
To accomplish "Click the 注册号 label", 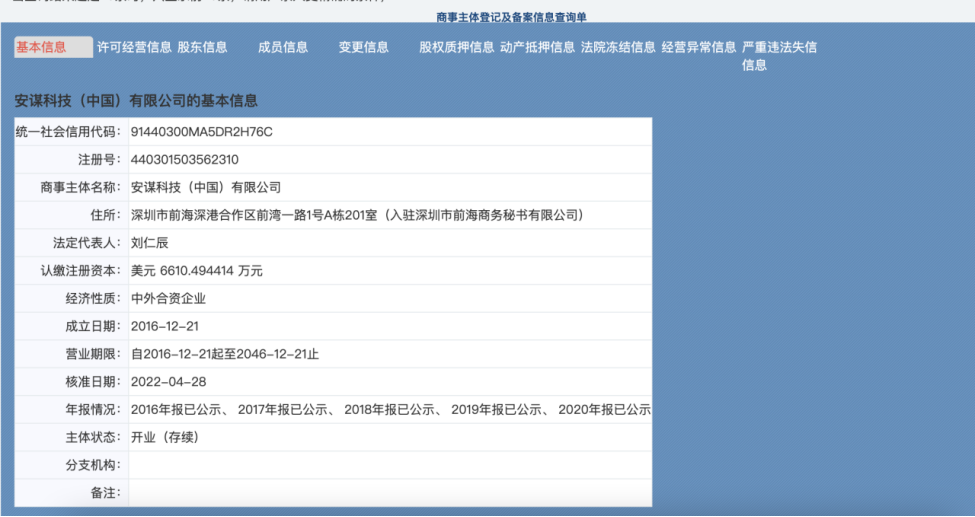I will coord(99,160).
